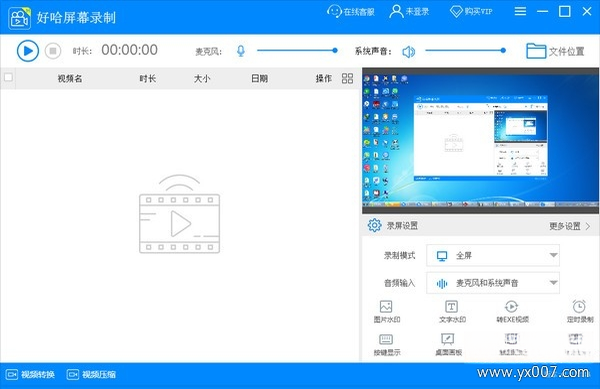Click the screen preview thumbnail

pyautogui.click(x=481, y=140)
